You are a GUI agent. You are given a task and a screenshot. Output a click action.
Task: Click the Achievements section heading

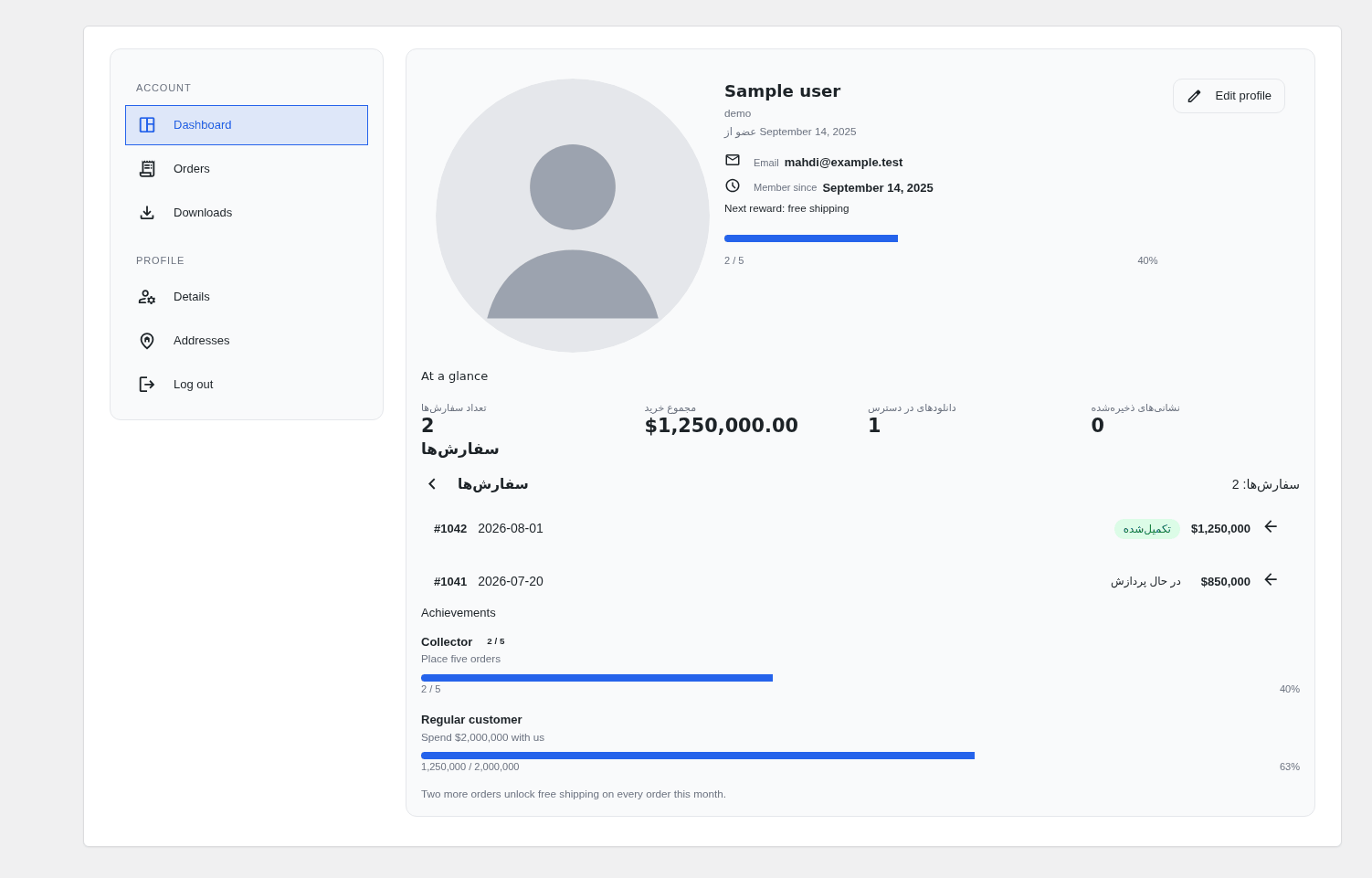459,613
